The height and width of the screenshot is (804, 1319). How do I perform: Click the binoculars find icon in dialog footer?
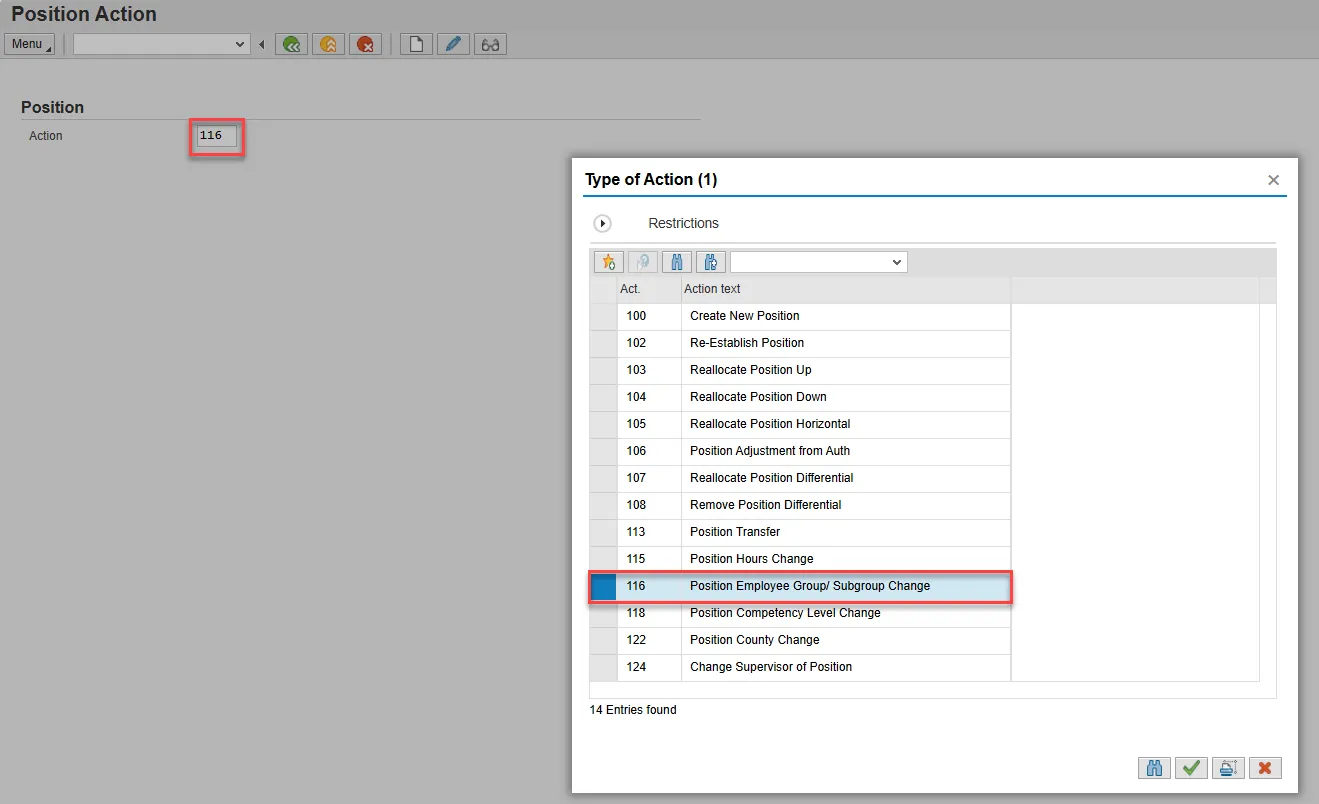(1153, 768)
